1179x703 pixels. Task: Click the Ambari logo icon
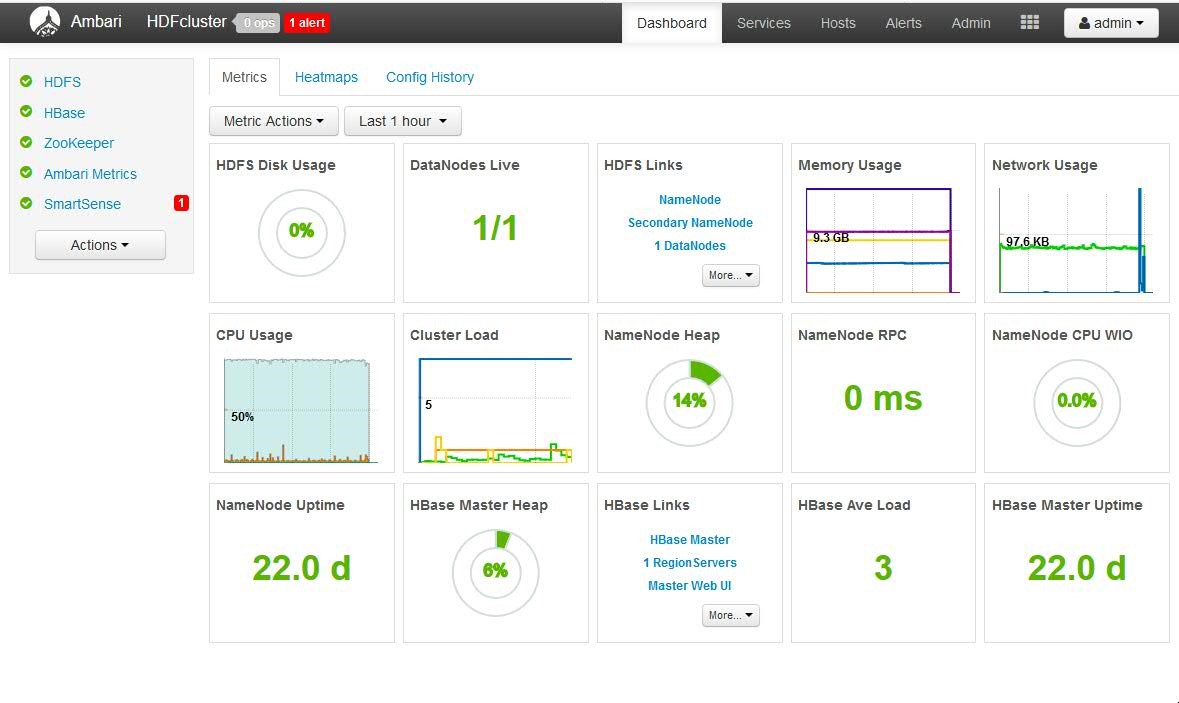pos(43,21)
